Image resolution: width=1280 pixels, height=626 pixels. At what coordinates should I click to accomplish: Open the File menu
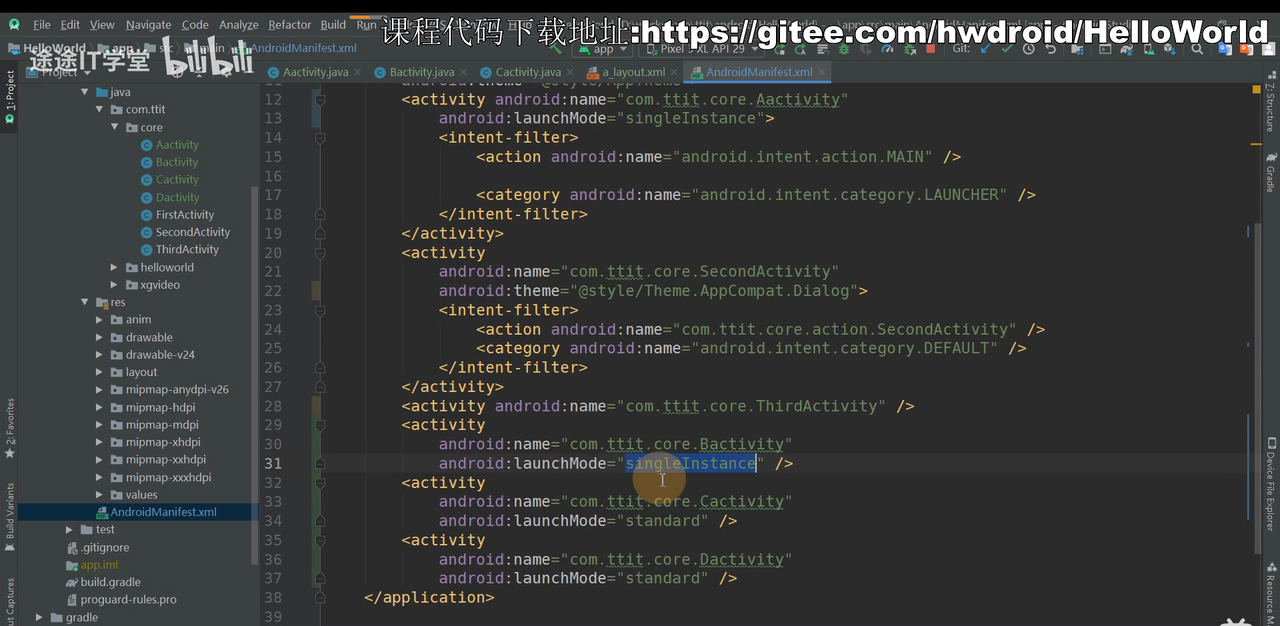pyautogui.click(x=41, y=25)
